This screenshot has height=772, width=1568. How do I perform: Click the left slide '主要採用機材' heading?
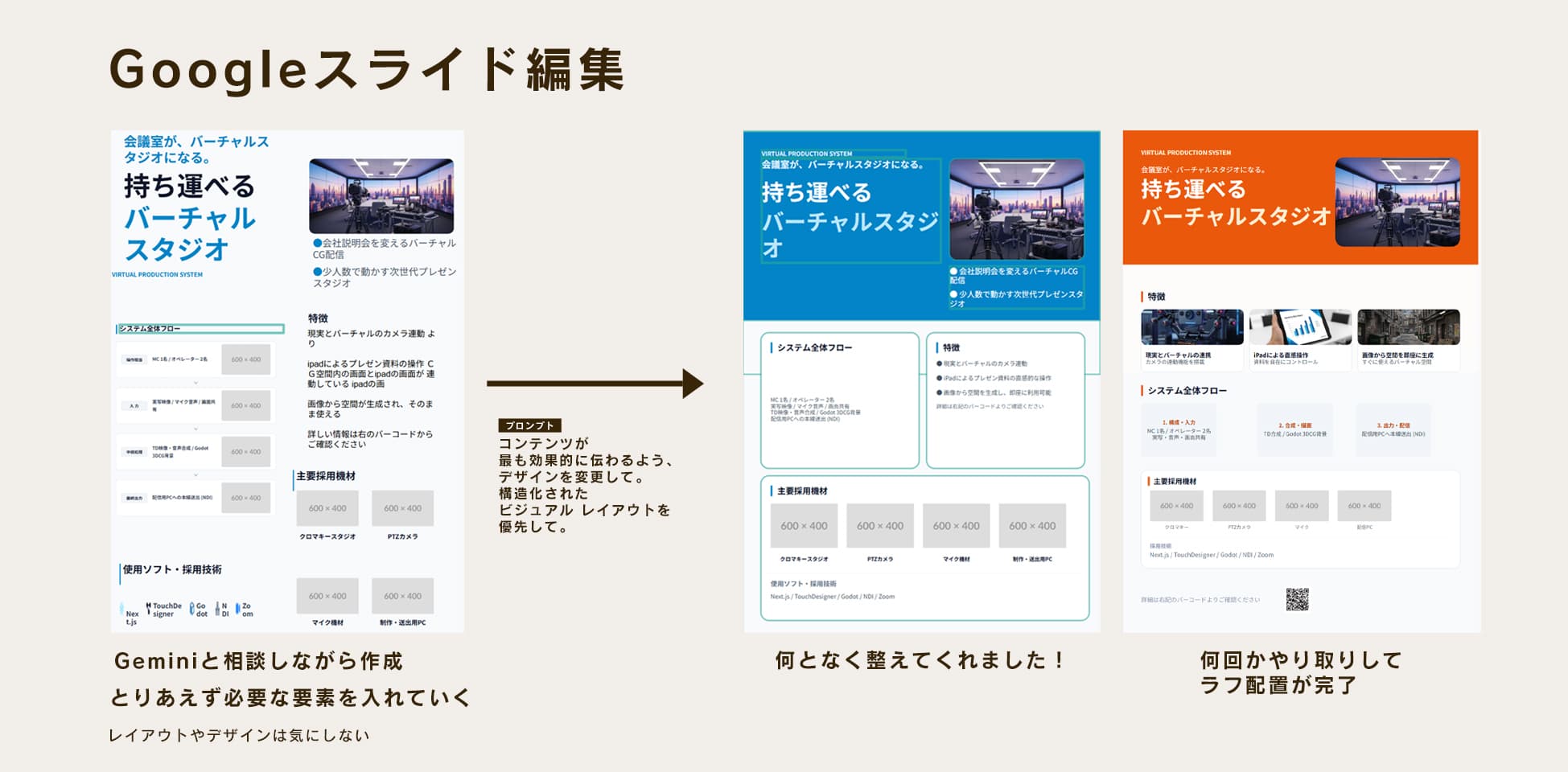click(x=326, y=476)
